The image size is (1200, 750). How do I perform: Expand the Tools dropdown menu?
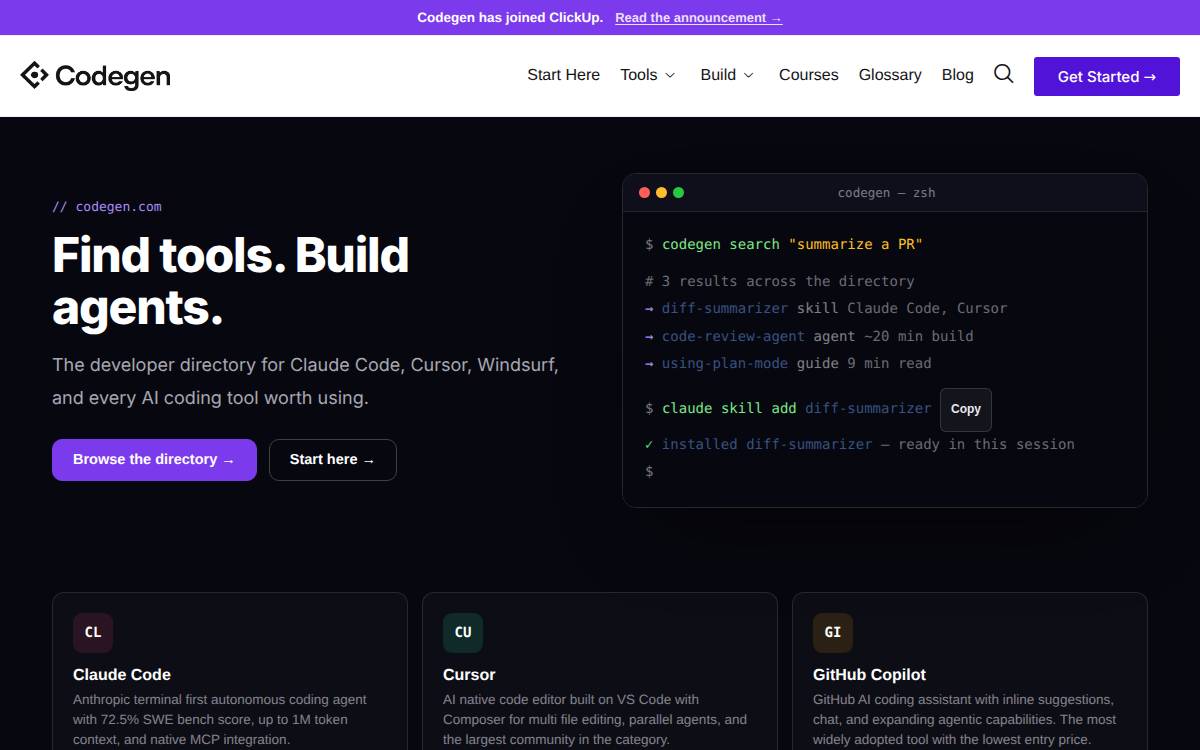click(648, 75)
